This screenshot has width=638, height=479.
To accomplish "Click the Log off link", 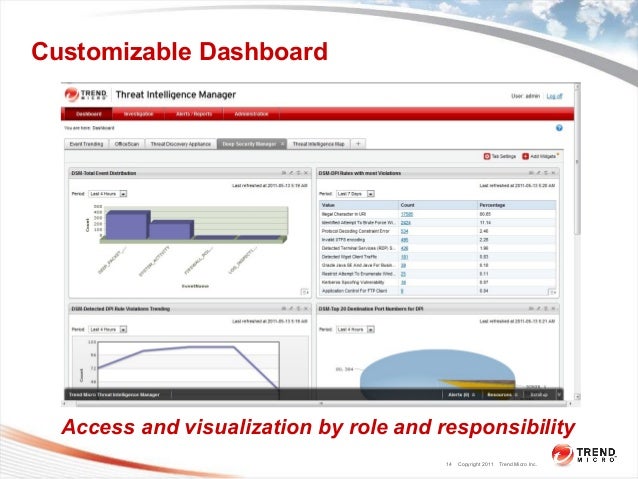I will 554,96.
